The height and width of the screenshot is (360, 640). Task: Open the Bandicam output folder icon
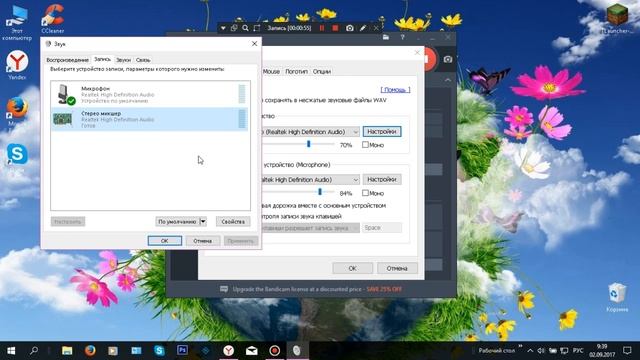click(386, 38)
